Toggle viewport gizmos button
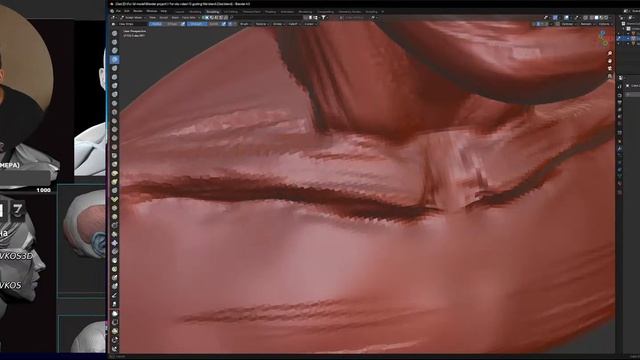Screen dimensions: 640x360 pos(555,18)
